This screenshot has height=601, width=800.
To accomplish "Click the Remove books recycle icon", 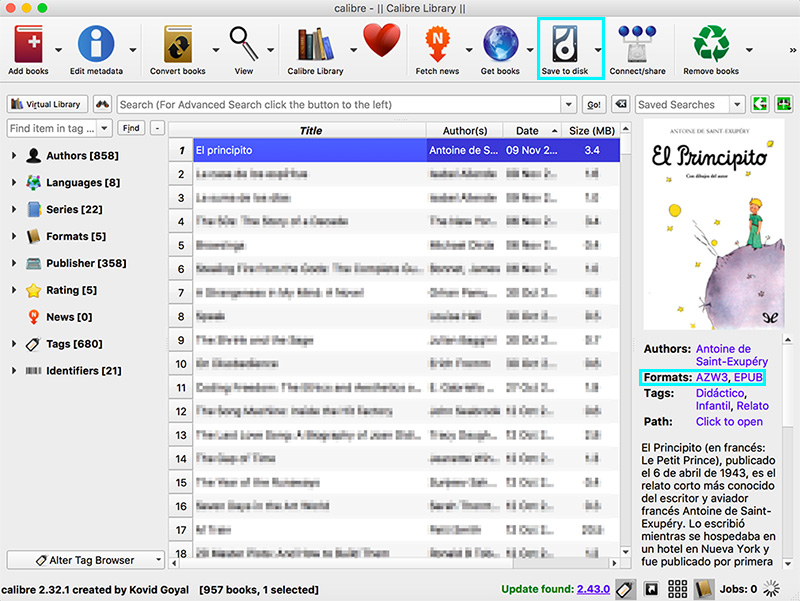I will [x=711, y=44].
